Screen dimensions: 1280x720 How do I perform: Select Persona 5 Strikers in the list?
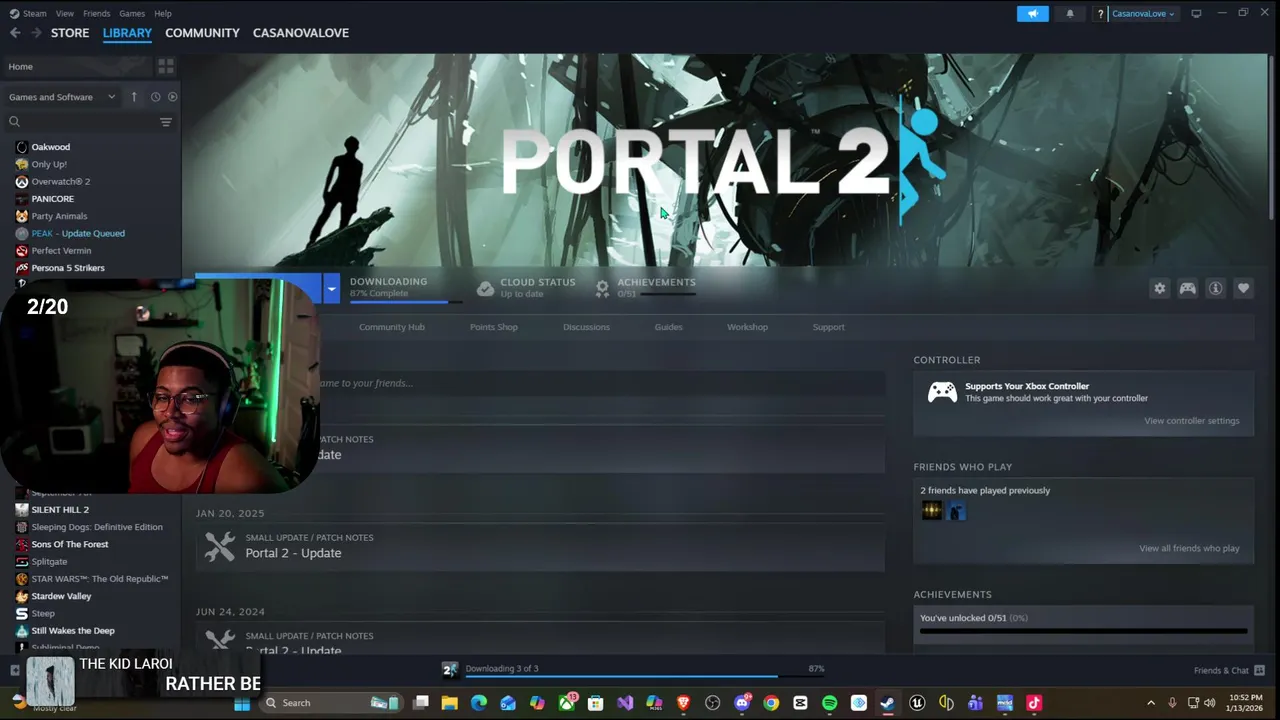[x=68, y=268]
